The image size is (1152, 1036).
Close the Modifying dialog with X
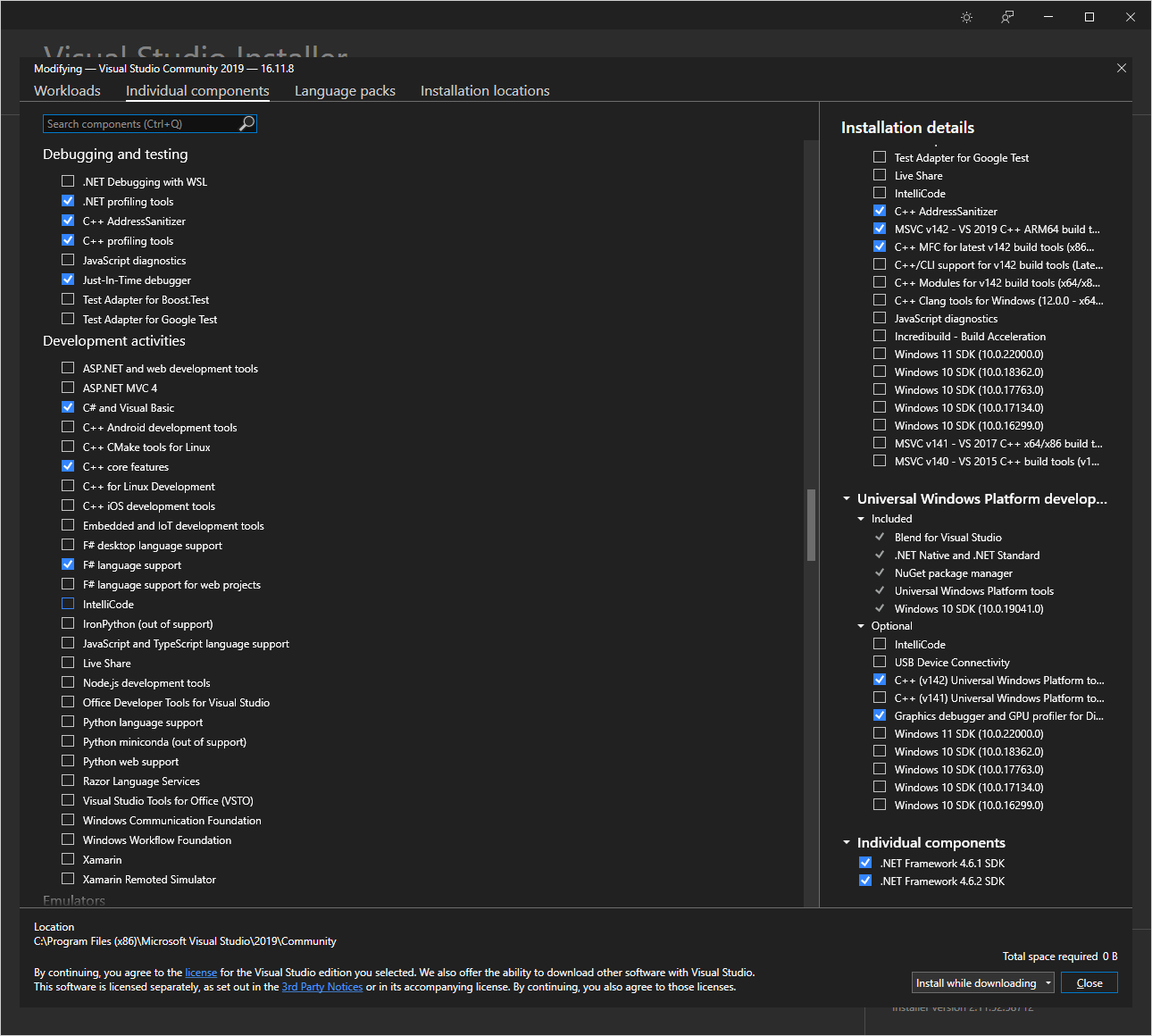[1122, 68]
